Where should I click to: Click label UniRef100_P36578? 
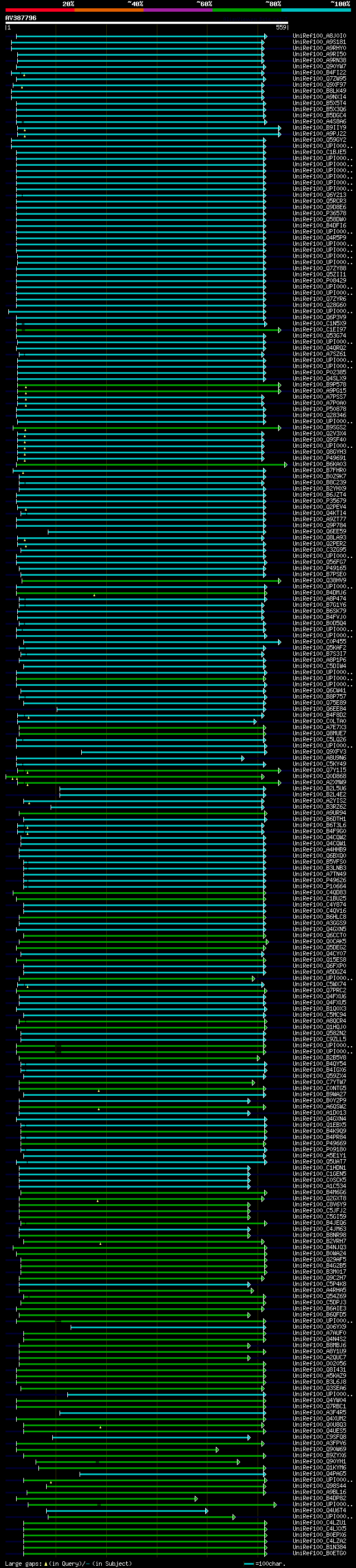[x=319, y=213]
